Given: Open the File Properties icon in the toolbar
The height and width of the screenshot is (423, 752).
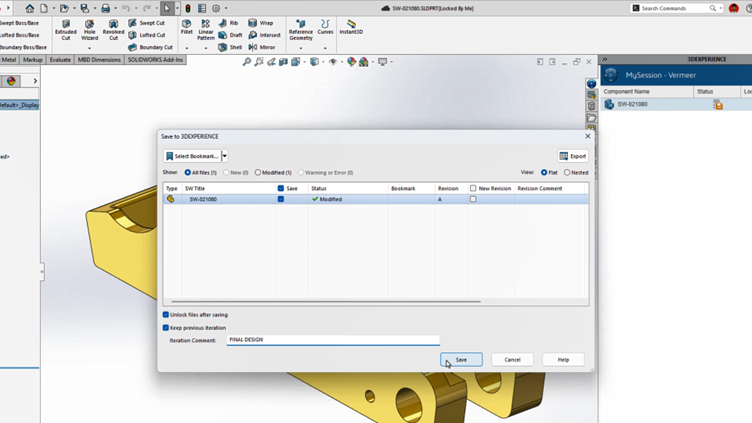Looking at the screenshot, I should pos(202,8).
